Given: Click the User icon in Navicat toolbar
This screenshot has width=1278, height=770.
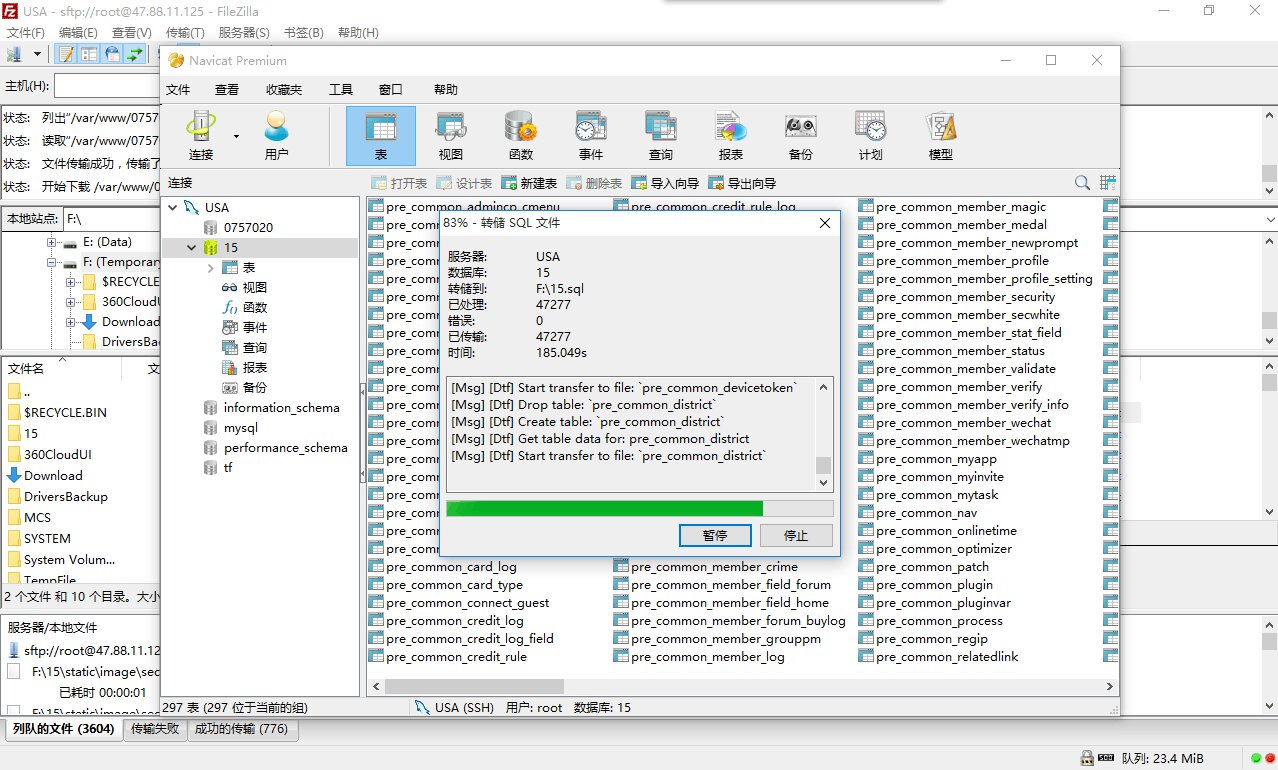Looking at the screenshot, I should [276, 136].
